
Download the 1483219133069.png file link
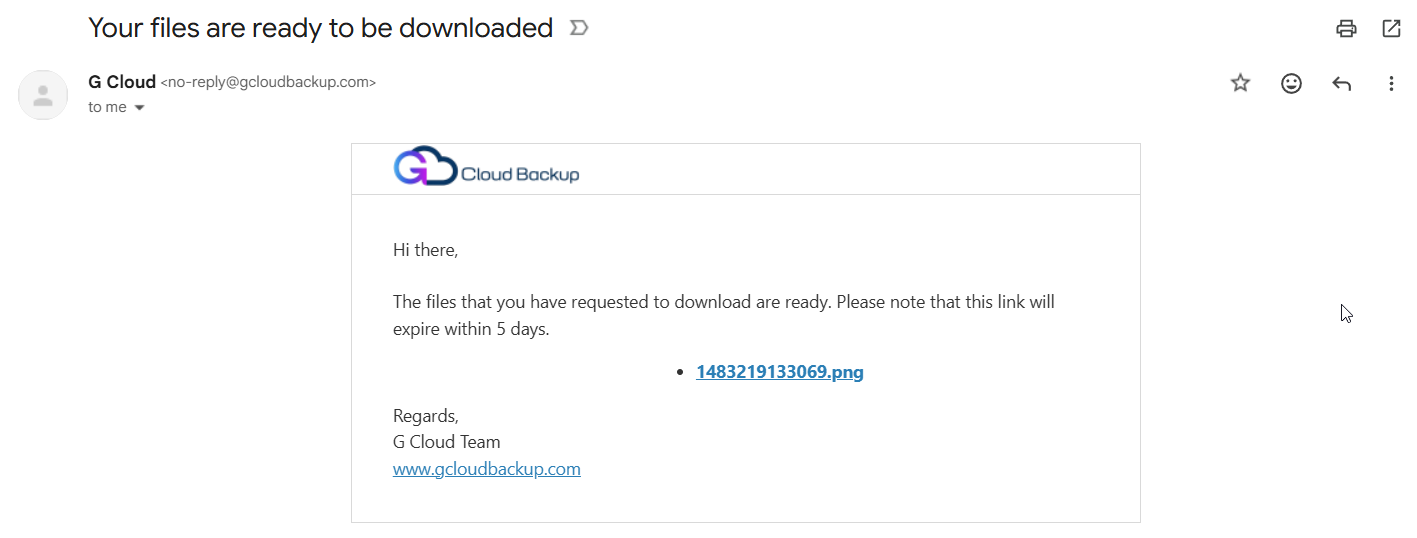pos(779,372)
